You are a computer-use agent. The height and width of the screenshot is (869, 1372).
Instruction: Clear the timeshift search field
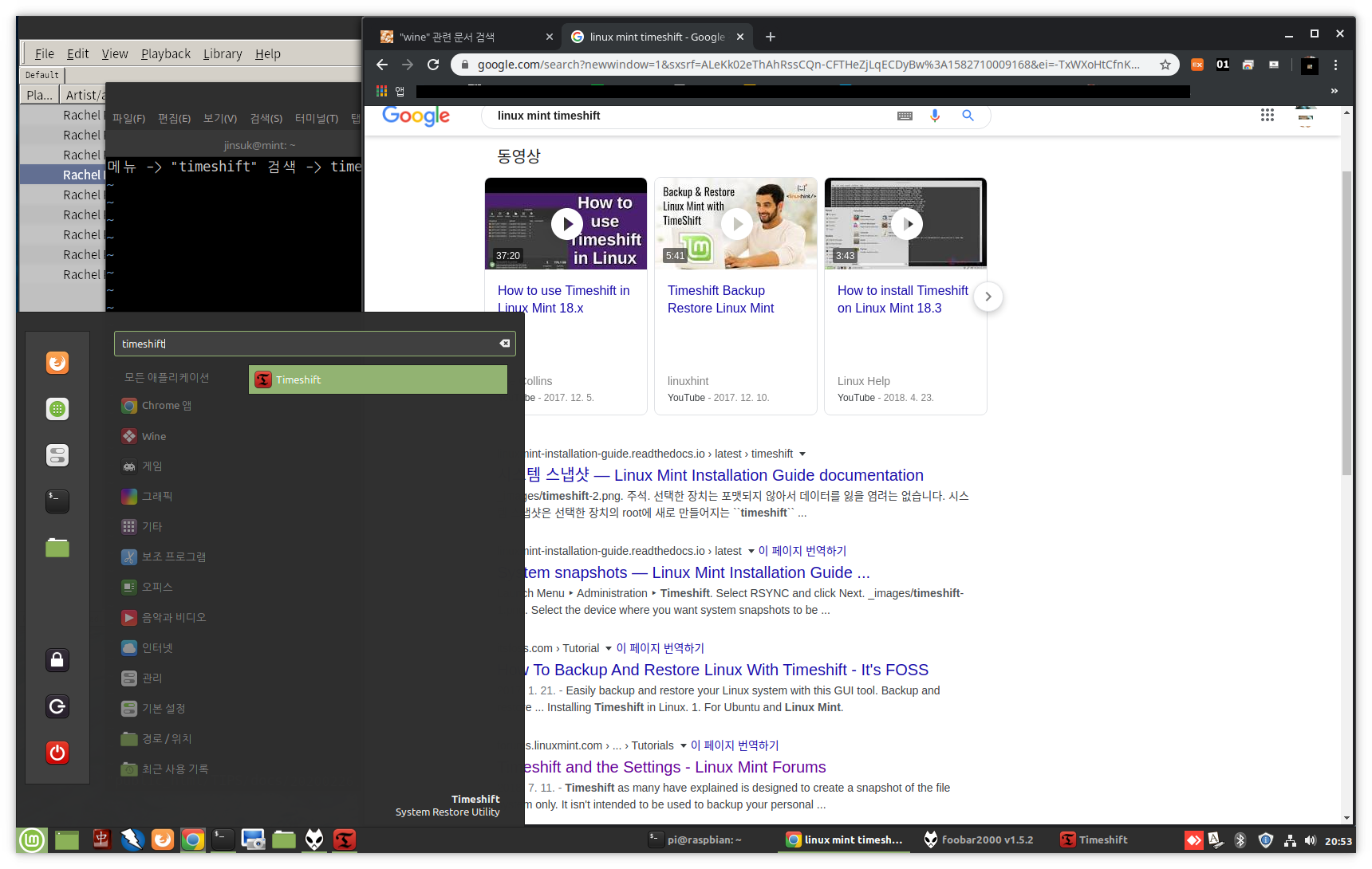pos(505,344)
